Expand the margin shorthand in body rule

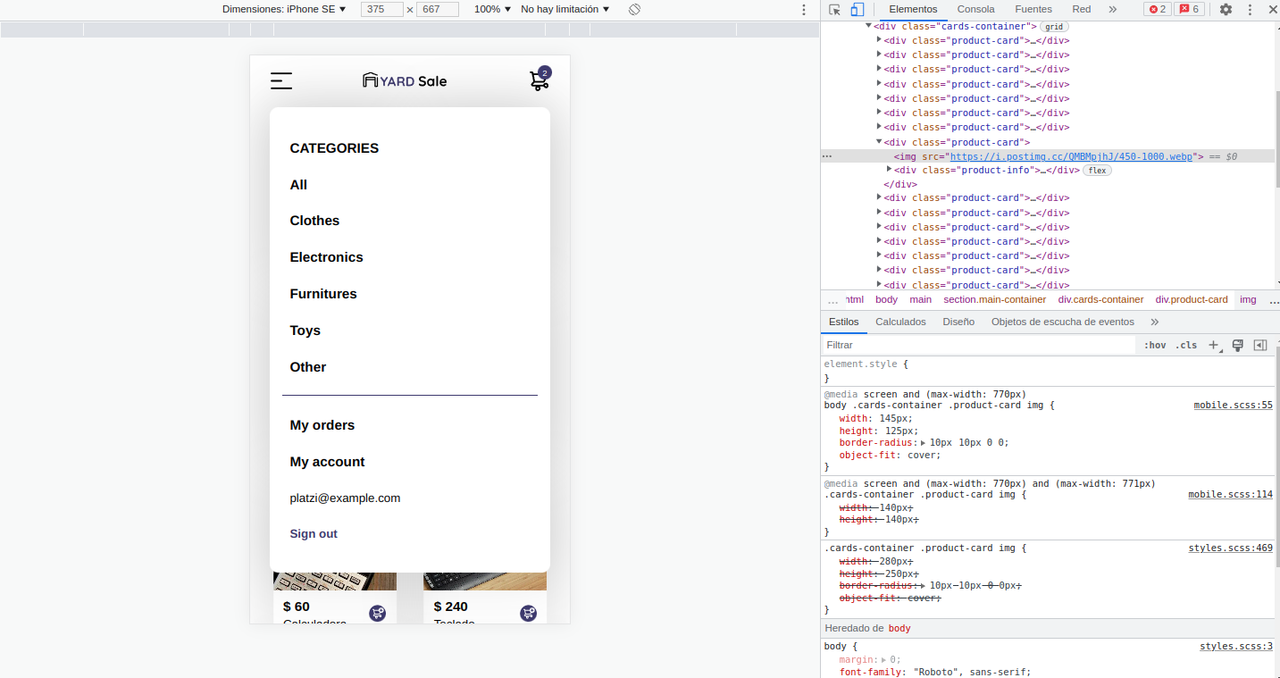click(883, 660)
